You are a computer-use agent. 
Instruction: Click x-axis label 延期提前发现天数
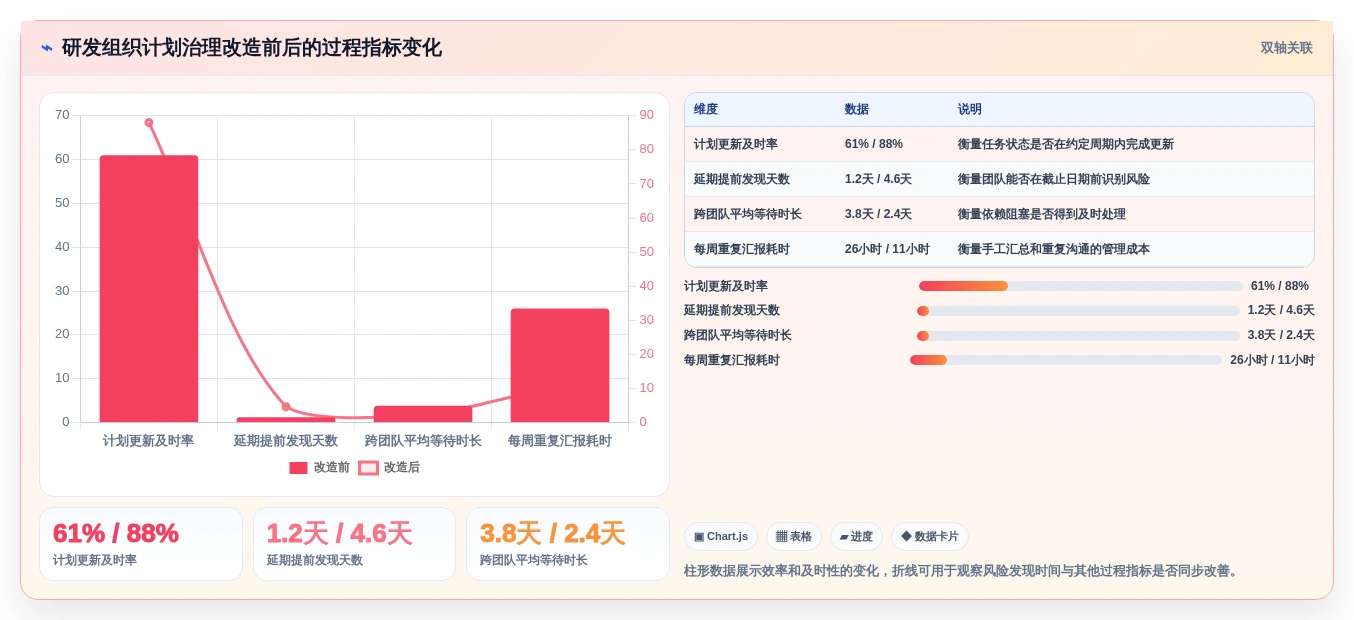pyautogui.click(x=286, y=441)
